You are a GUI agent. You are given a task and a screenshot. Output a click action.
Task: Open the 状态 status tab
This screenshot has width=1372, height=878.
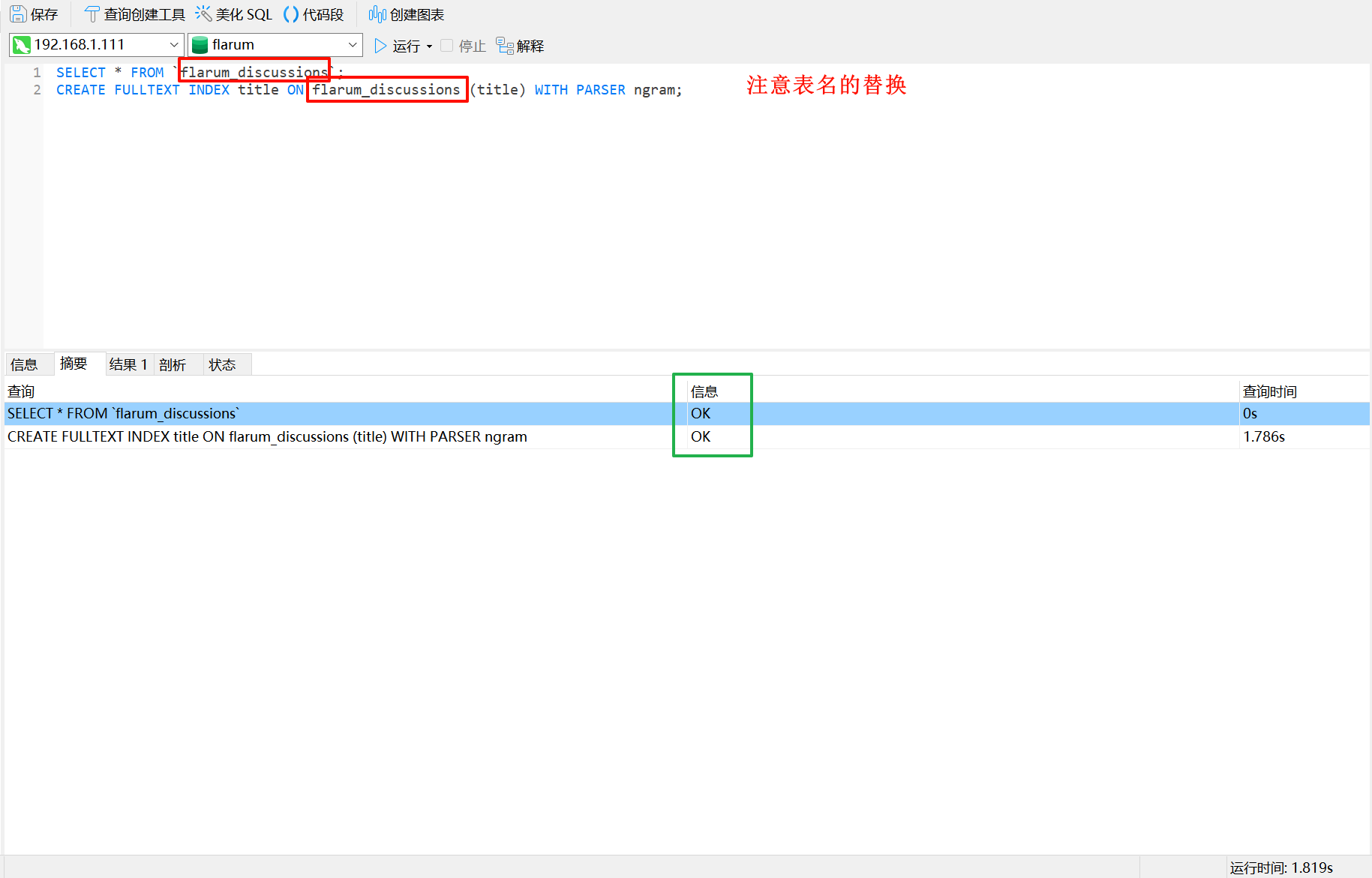click(222, 364)
